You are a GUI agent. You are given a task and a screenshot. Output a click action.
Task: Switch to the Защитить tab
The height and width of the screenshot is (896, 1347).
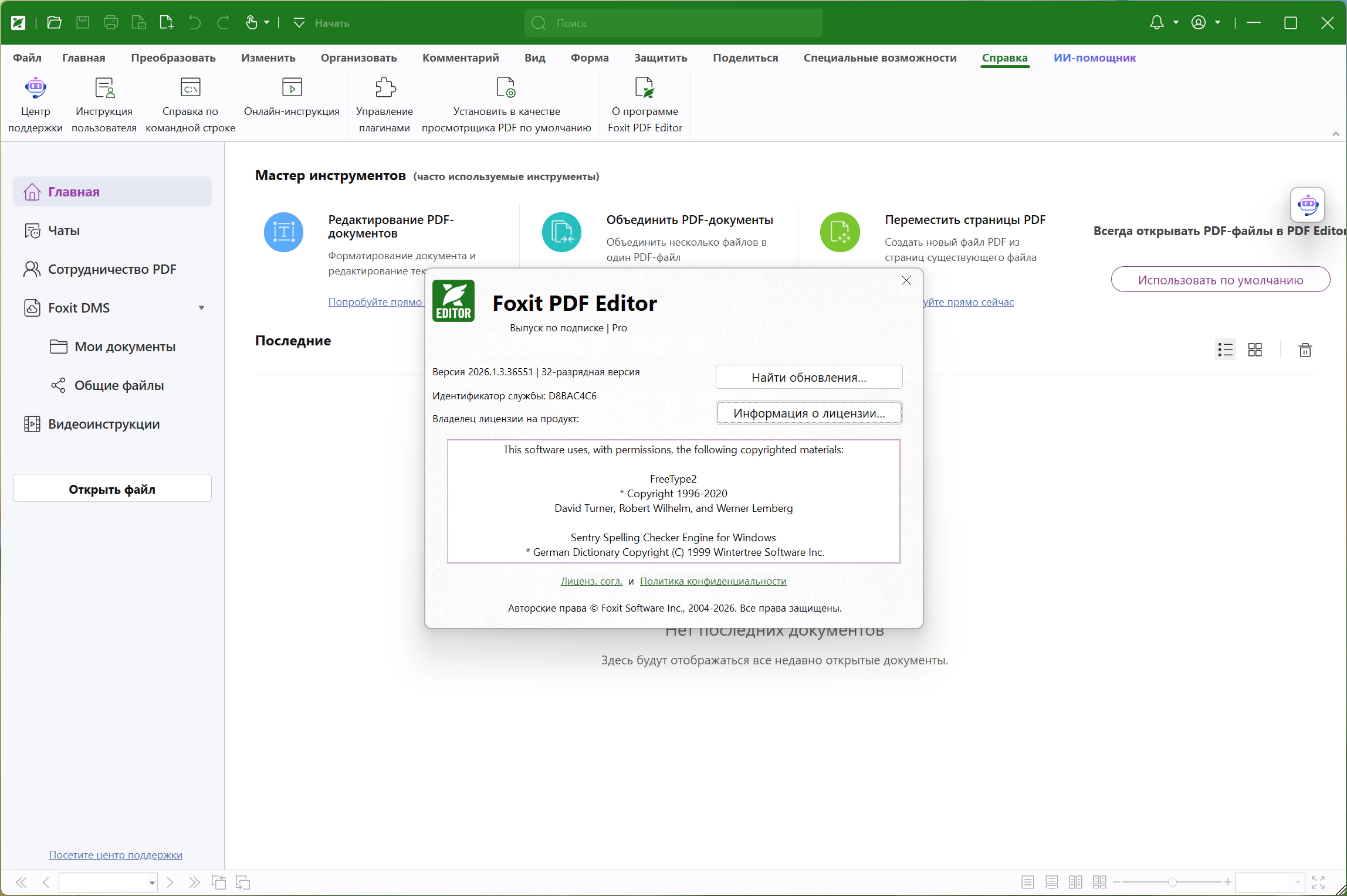click(661, 58)
